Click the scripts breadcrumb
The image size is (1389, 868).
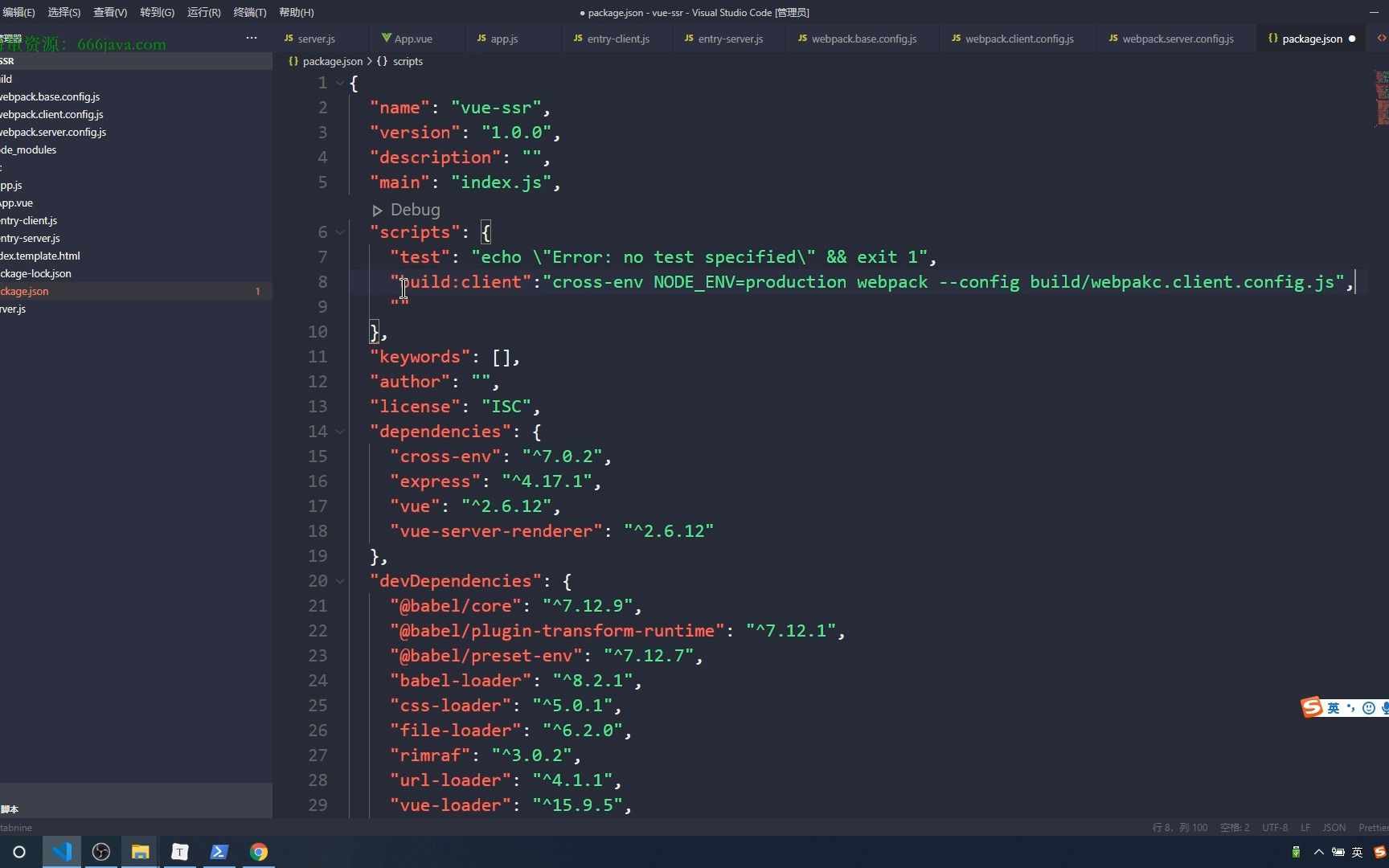pyautogui.click(x=408, y=61)
